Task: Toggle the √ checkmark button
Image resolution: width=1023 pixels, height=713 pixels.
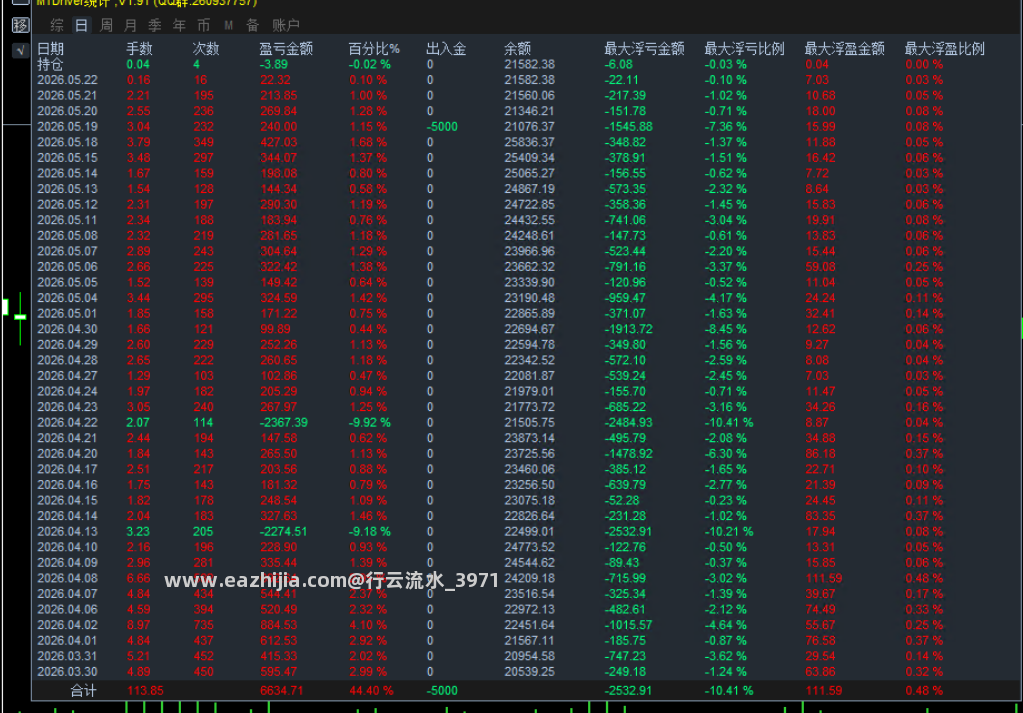Action: pyautogui.click(x=20, y=50)
